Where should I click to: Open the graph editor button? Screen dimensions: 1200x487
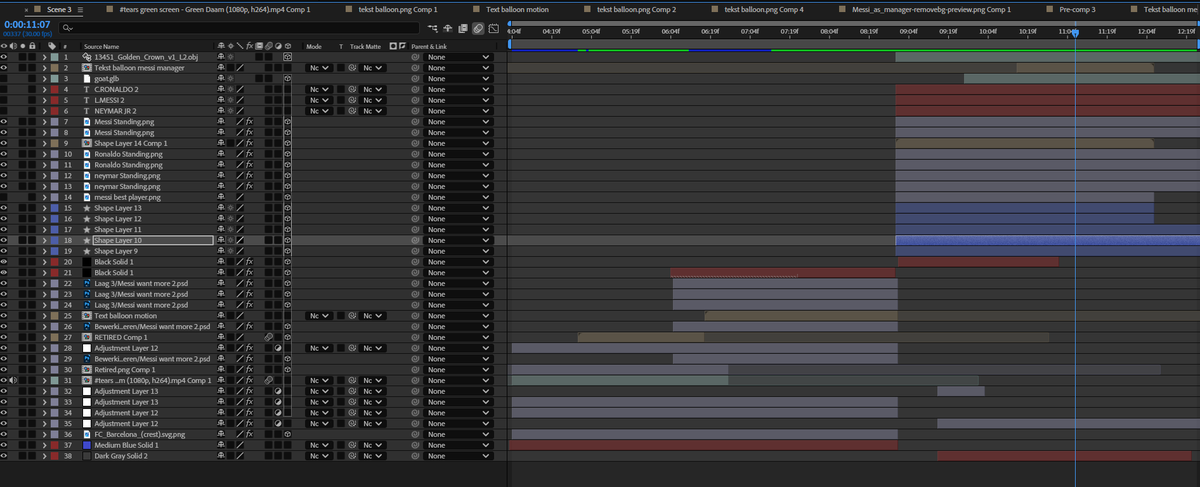click(x=494, y=28)
